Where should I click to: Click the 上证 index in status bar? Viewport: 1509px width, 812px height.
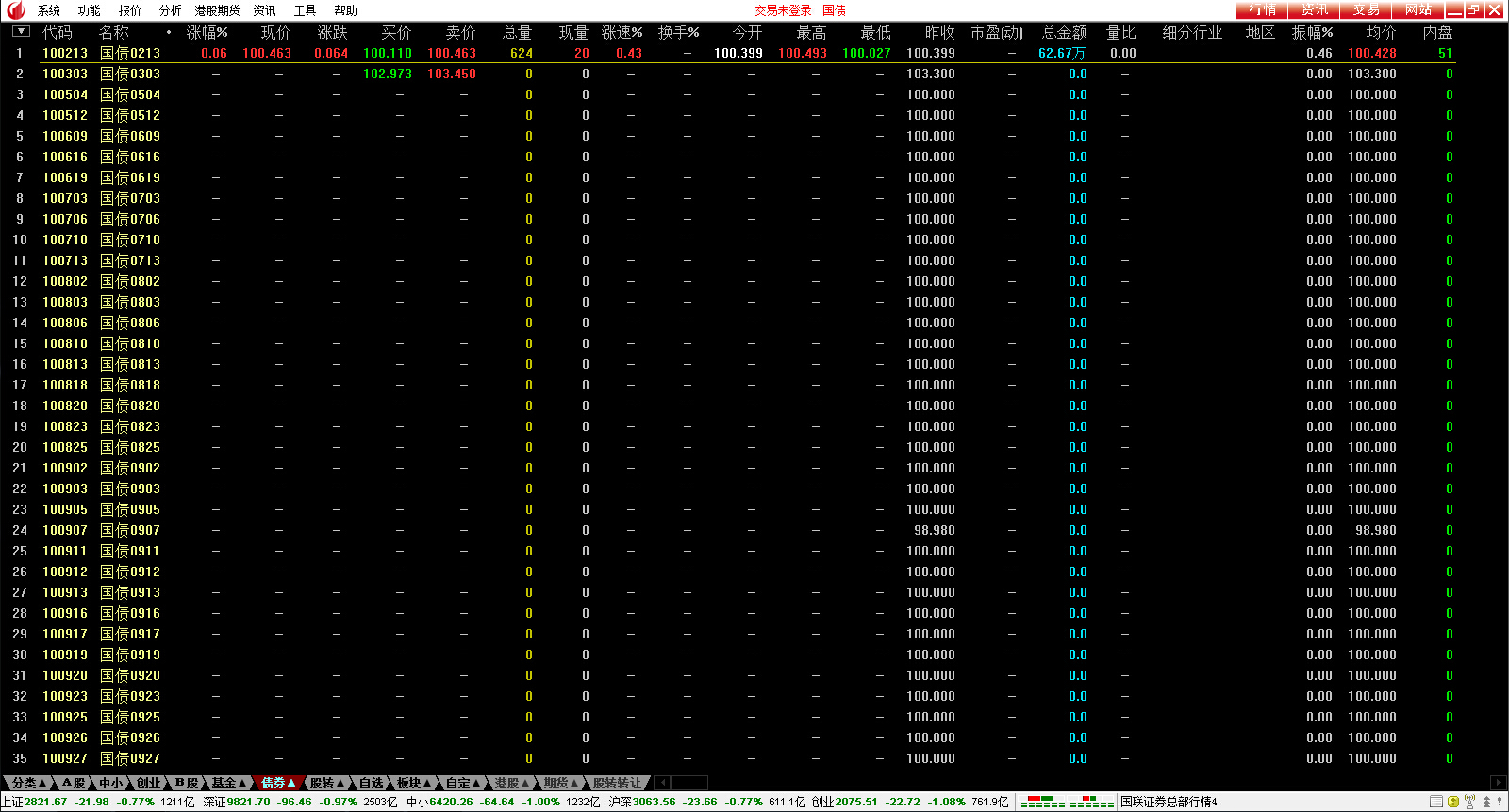point(97,802)
